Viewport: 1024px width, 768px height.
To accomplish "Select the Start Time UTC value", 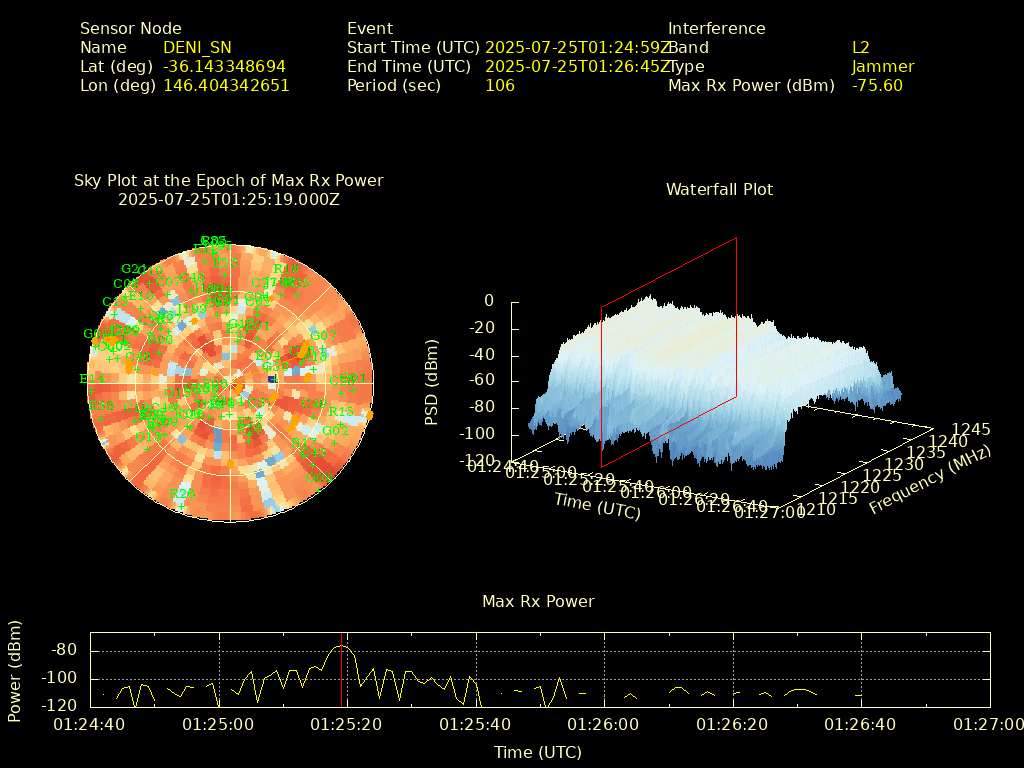I will coord(576,47).
